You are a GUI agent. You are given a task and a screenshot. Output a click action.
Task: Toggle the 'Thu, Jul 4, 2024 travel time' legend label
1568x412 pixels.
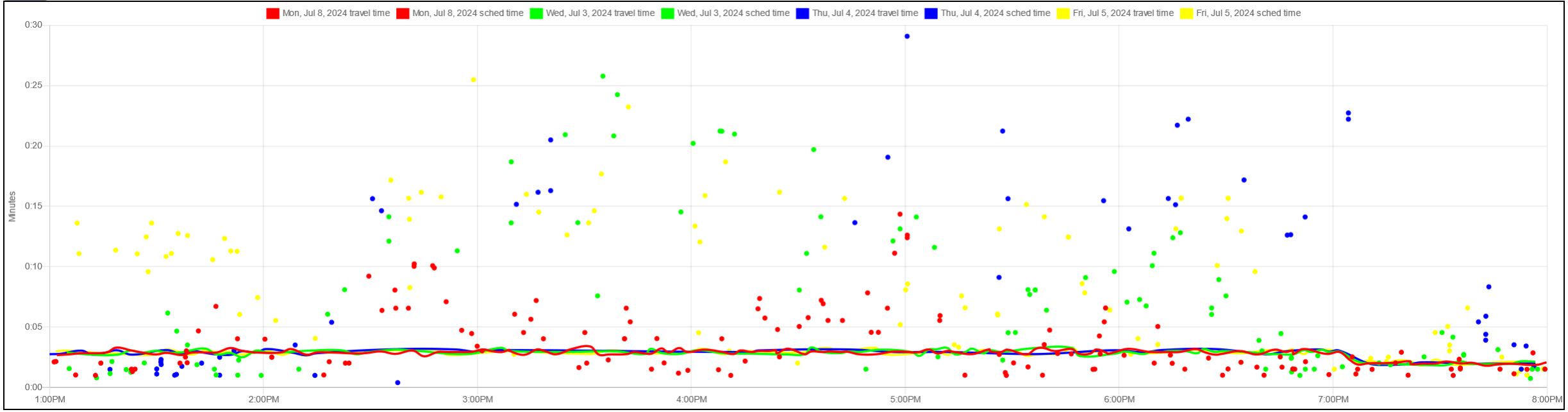pyautogui.click(x=865, y=13)
